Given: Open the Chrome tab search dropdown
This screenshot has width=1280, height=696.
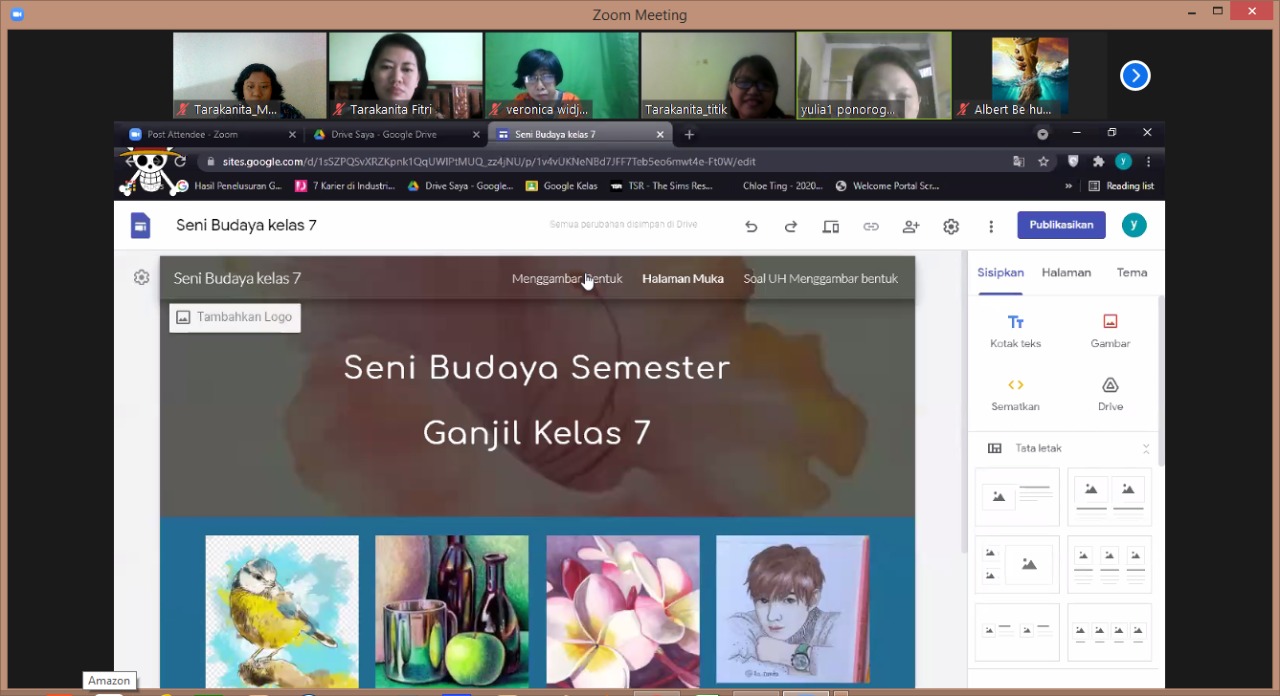Looking at the screenshot, I should click(x=1043, y=134).
